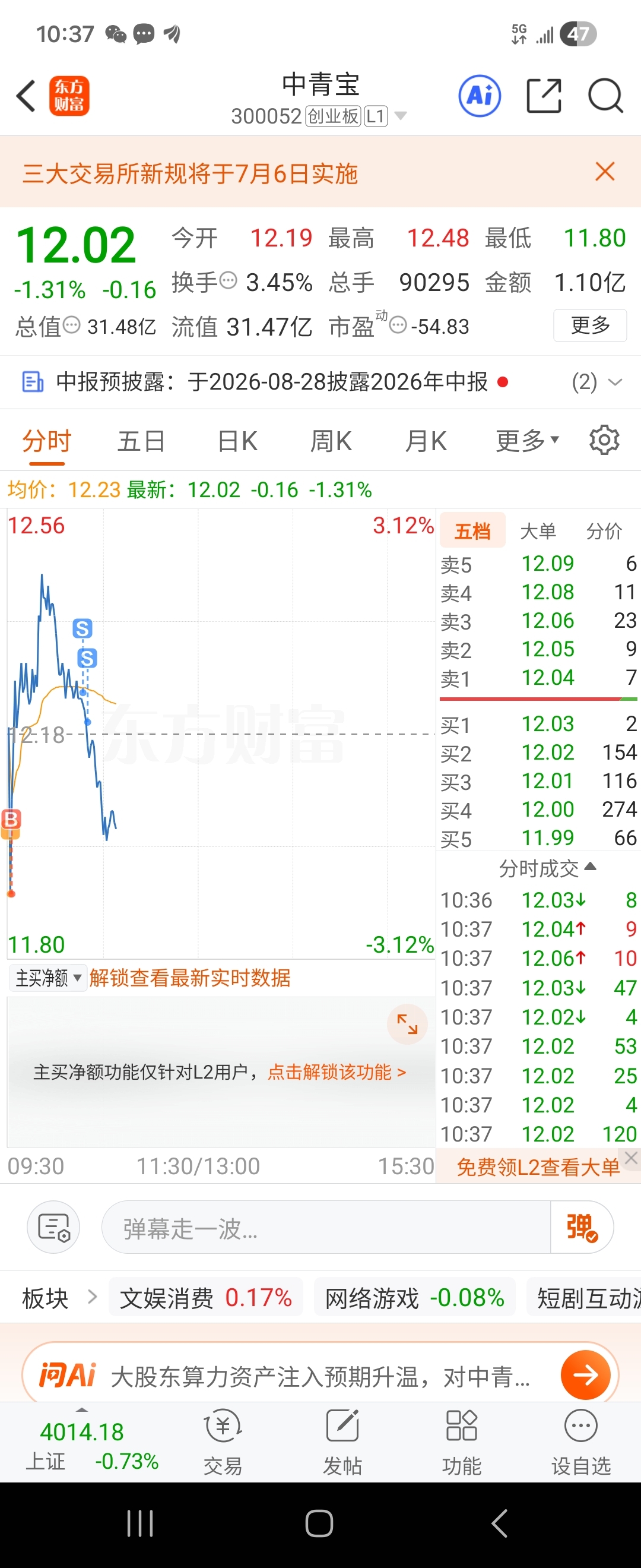Viewport: 641px width, 1568px height.
Task: Tap the share export icon
Action: click(543, 96)
